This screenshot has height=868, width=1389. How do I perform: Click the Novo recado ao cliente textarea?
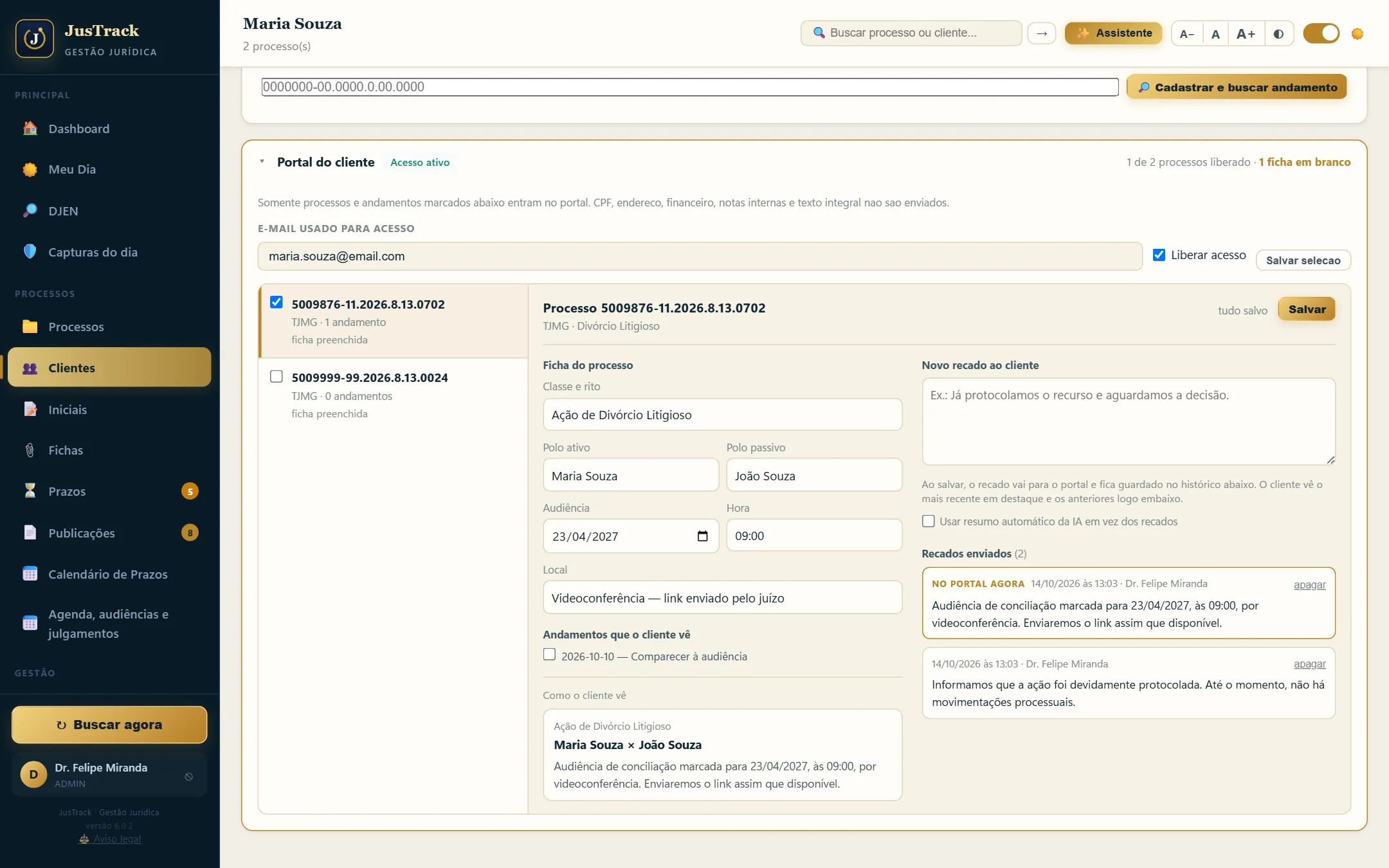pyautogui.click(x=1129, y=421)
